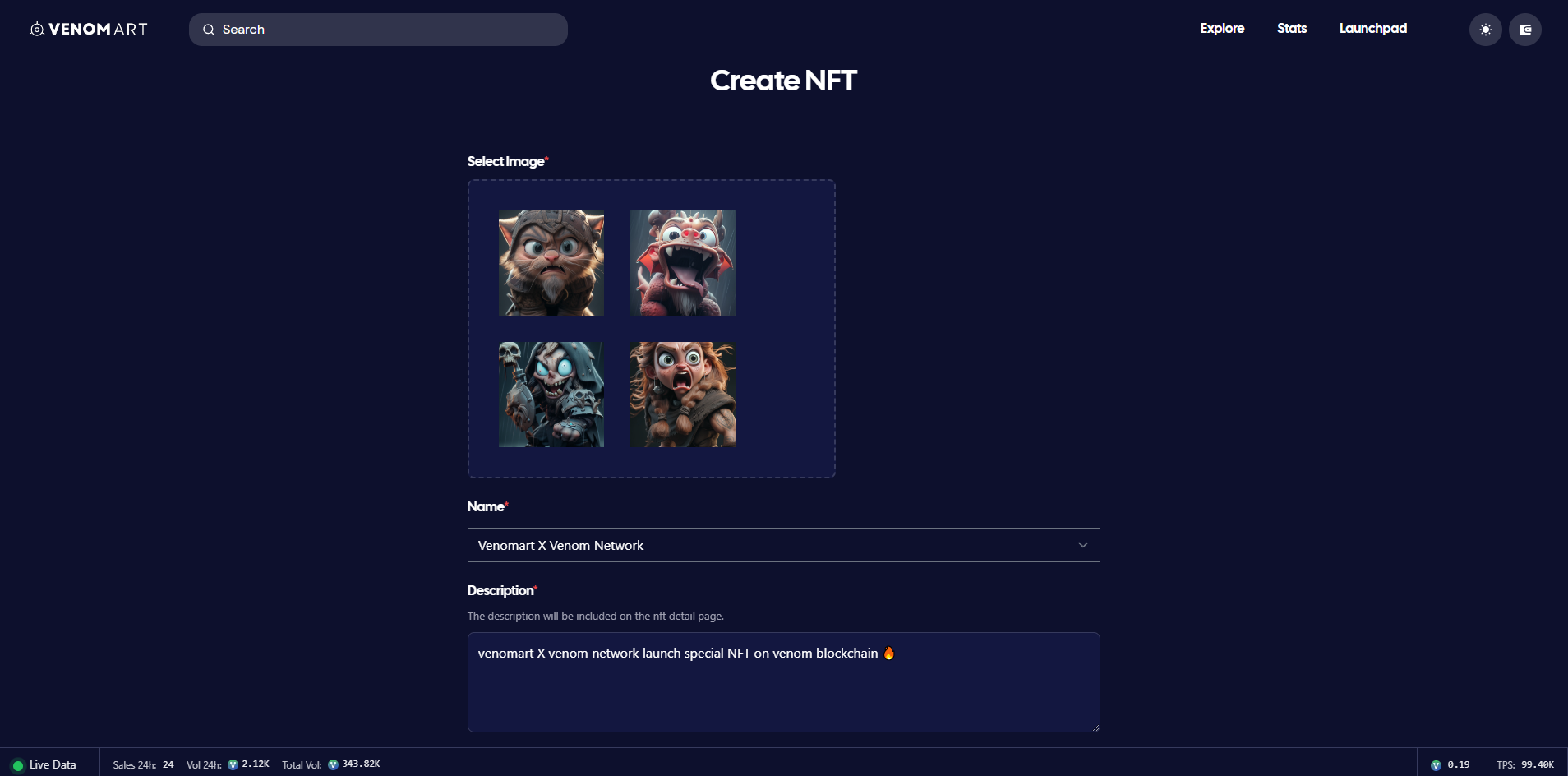This screenshot has width=1568, height=776.
Task: Open the Launchpad link
Action: point(1372,28)
